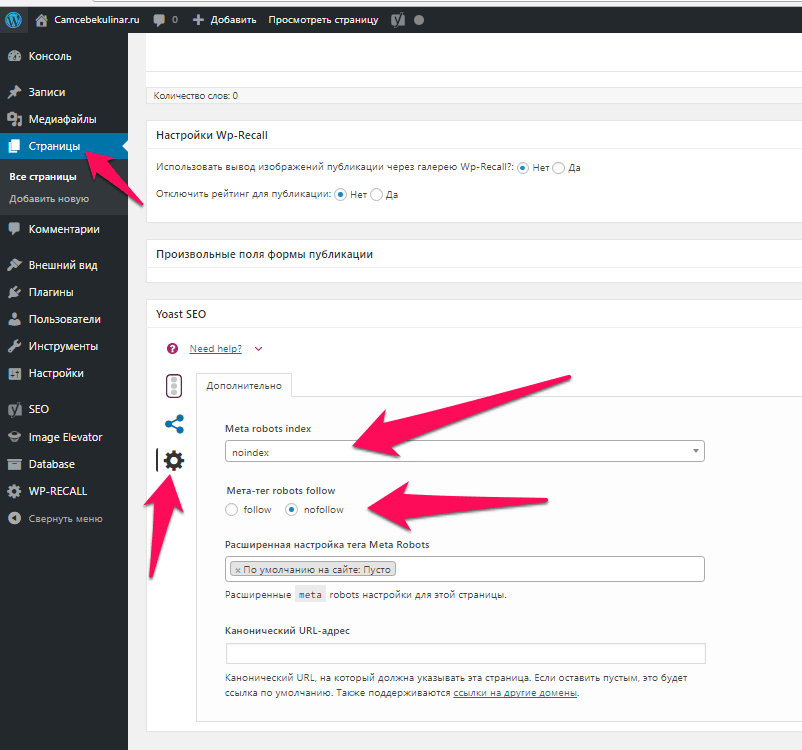Click the Канонический URL-адрес input field

click(465, 654)
